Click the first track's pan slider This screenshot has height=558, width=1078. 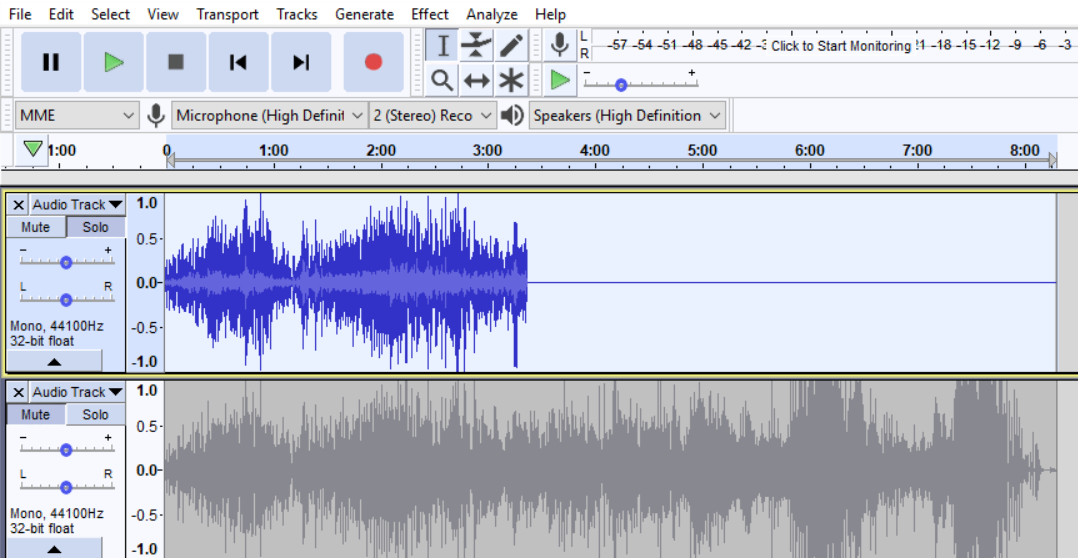coord(67,300)
